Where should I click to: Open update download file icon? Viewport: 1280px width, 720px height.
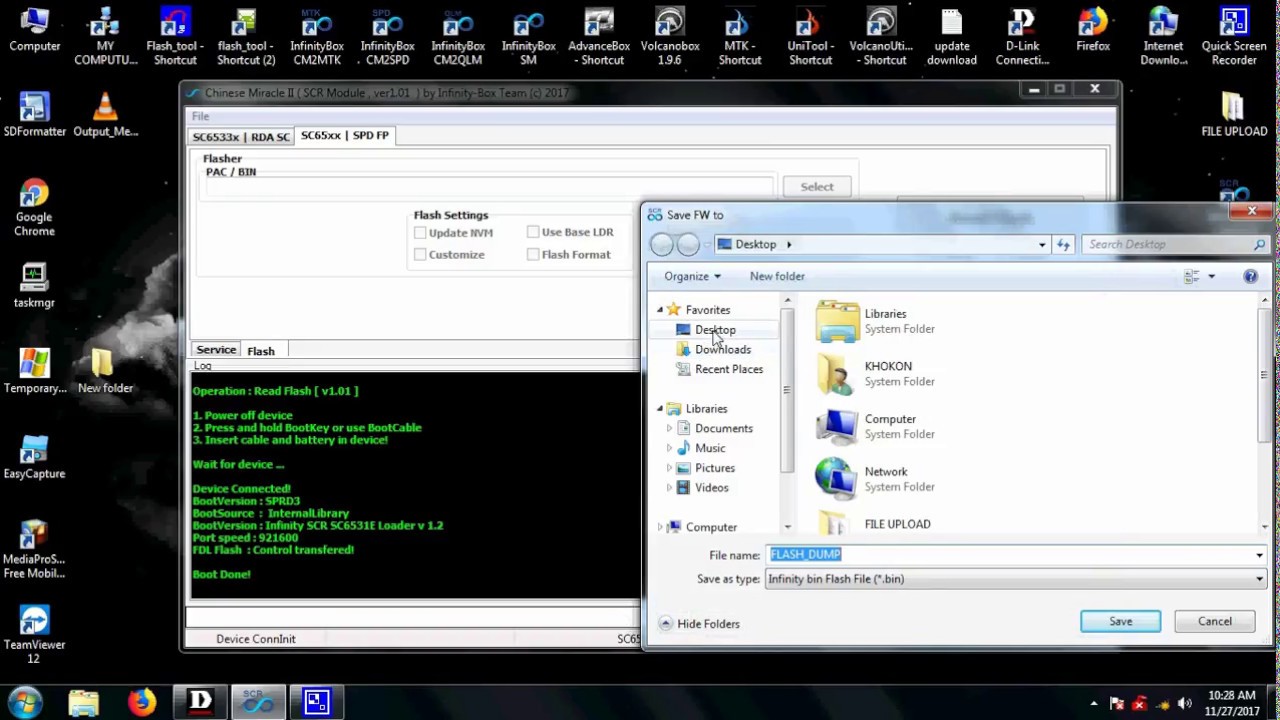(952, 38)
